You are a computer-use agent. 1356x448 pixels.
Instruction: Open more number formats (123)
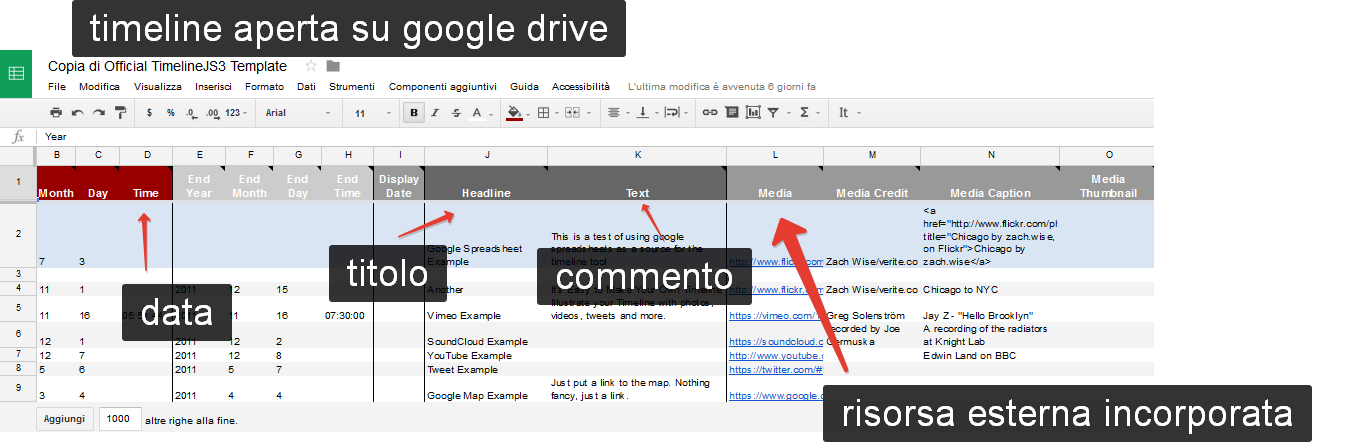(236, 113)
